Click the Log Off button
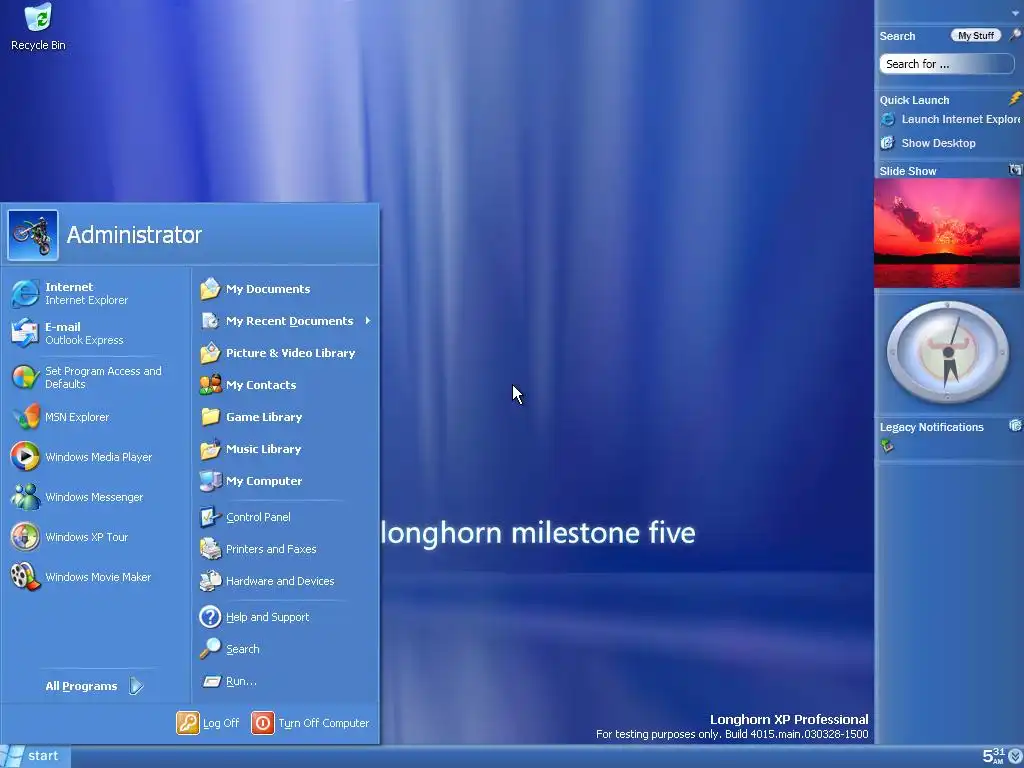The height and width of the screenshot is (768, 1024). tap(208, 723)
